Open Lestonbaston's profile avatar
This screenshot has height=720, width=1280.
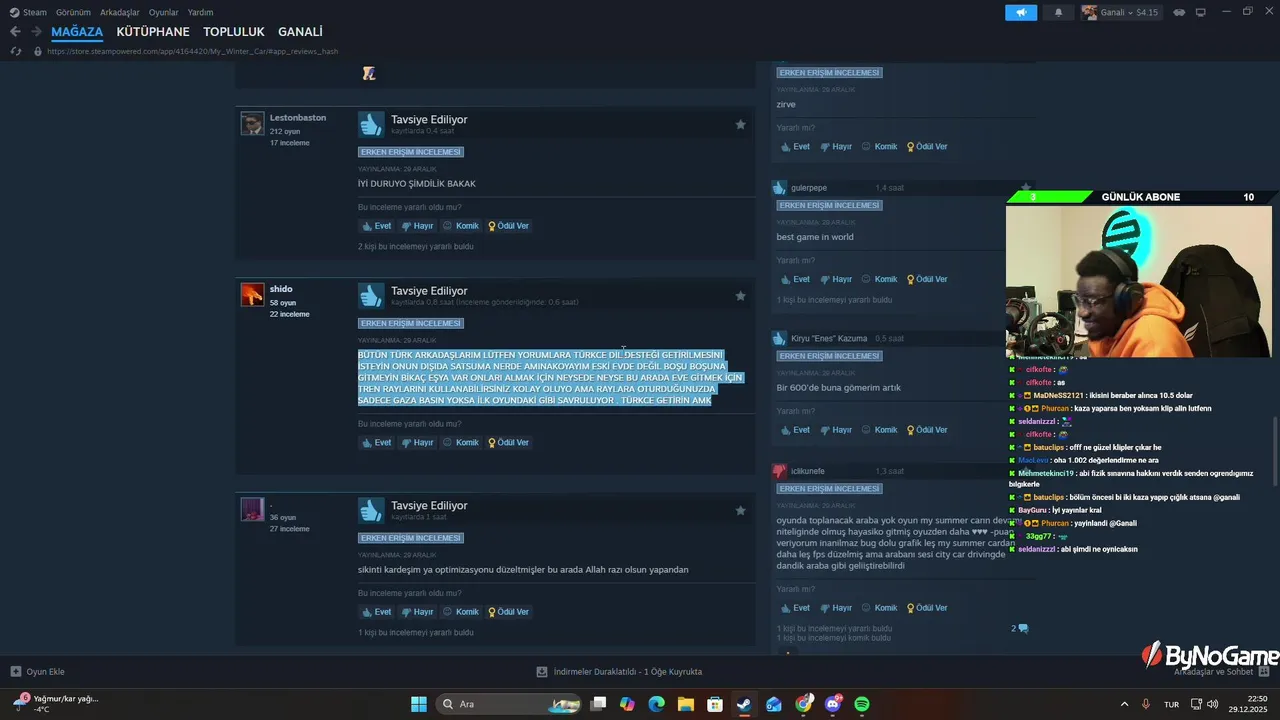point(252,123)
